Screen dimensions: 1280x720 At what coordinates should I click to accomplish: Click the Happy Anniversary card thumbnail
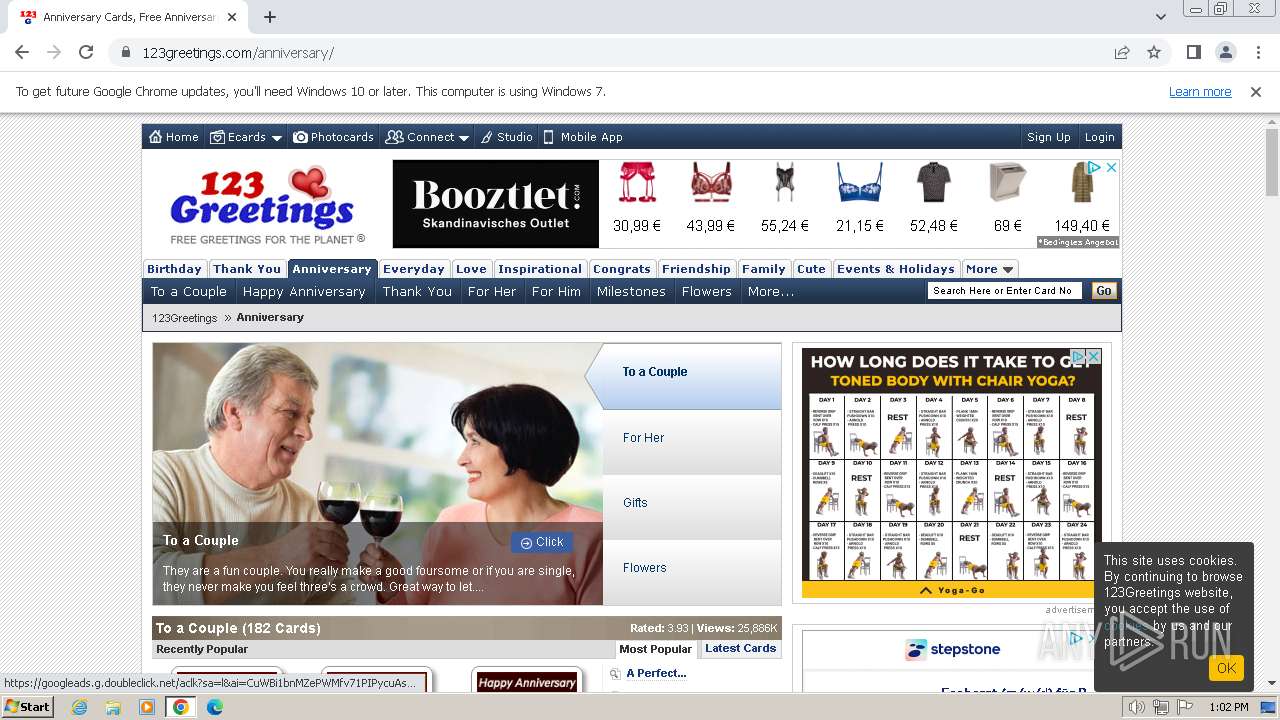527,681
